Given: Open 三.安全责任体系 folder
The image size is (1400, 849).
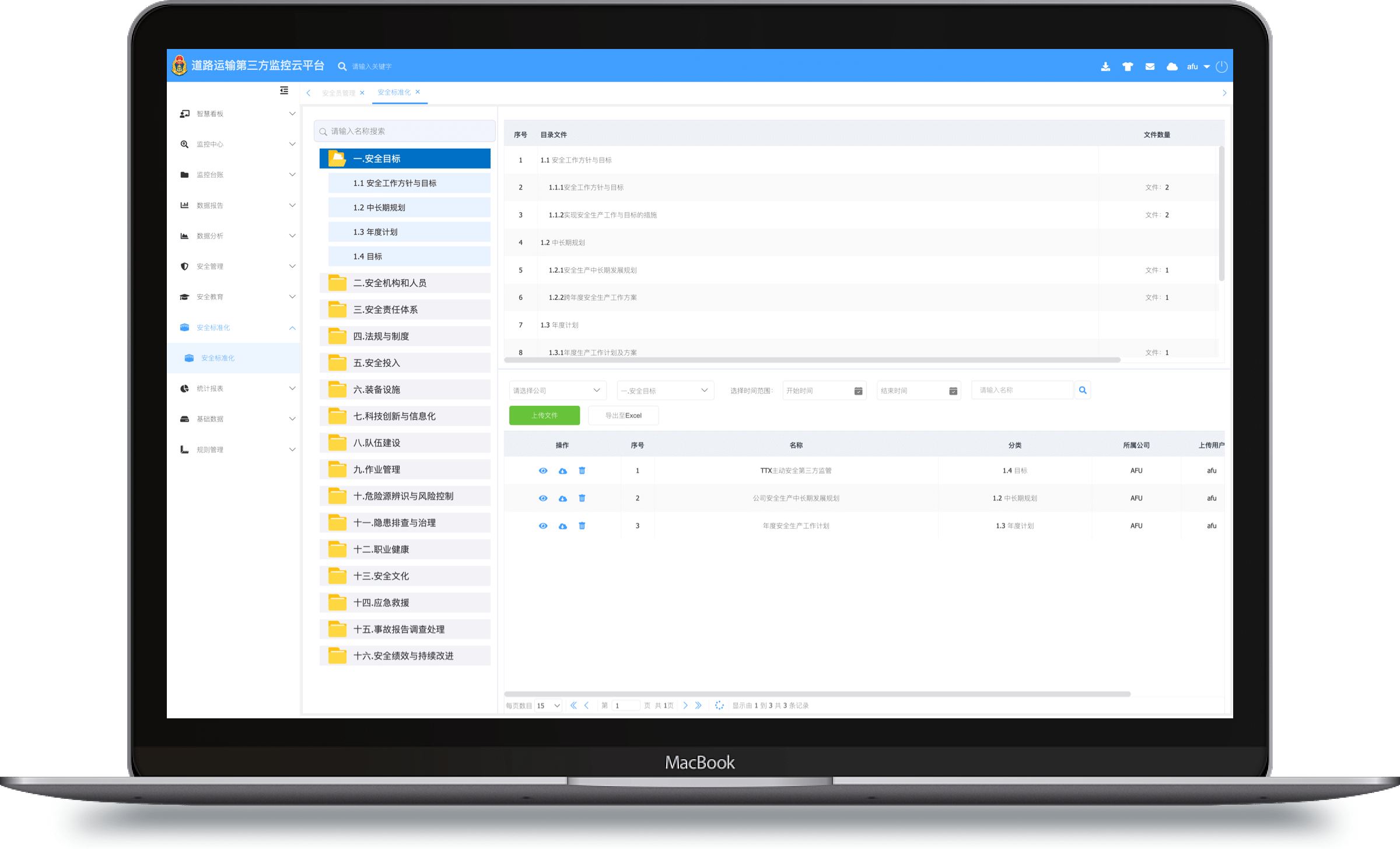Looking at the screenshot, I should pyautogui.click(x=405, y=310).
